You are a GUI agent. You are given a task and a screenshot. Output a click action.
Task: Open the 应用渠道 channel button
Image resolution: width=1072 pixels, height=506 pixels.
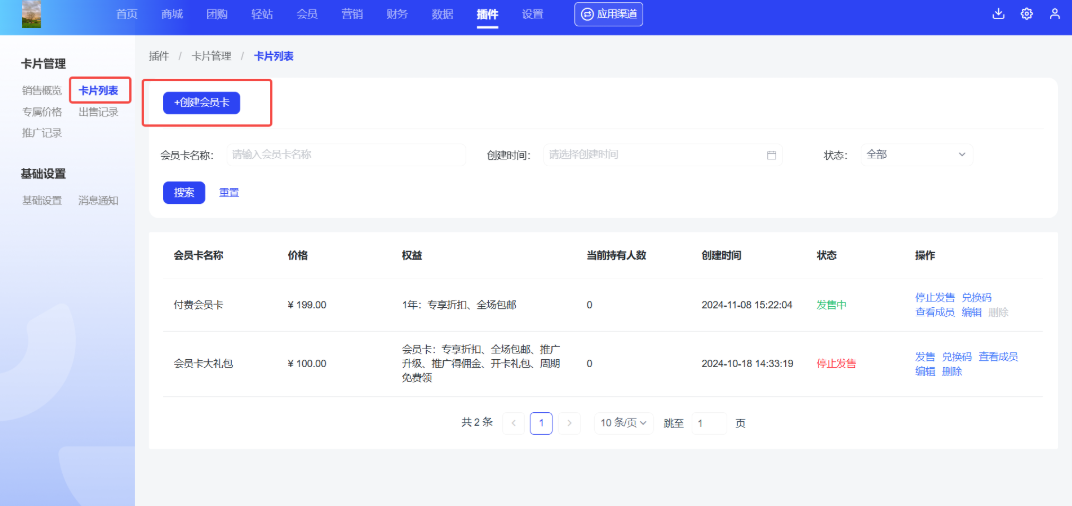tap(608, 14)
